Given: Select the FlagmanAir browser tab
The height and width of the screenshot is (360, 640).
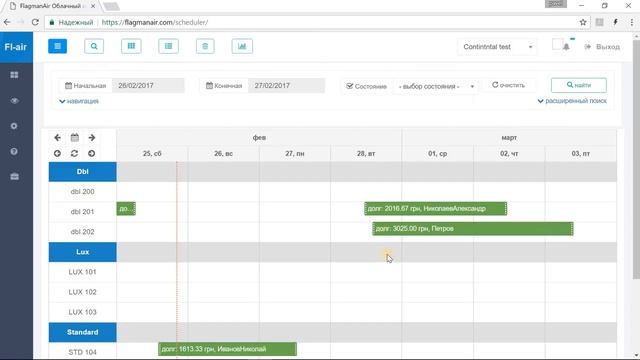Looking at the screenshot, I should coord(53,7).
